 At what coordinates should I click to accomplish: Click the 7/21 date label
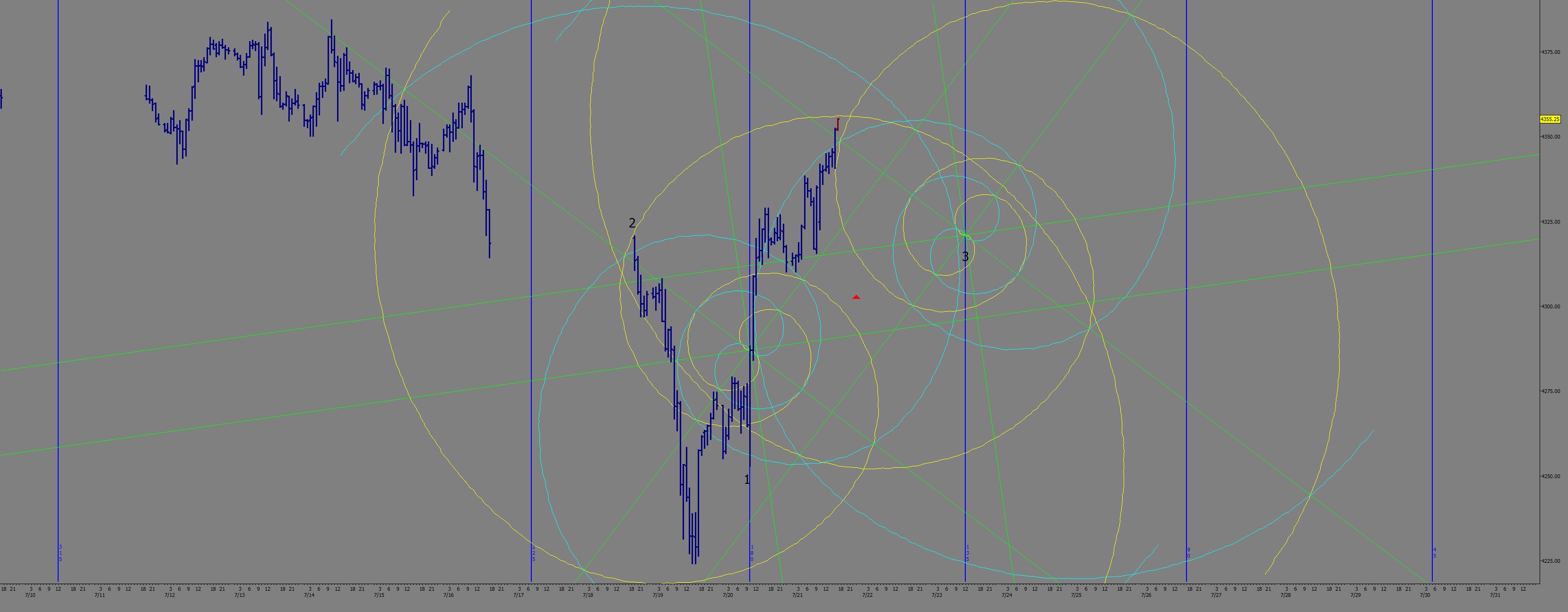click(x=797, y=595)
